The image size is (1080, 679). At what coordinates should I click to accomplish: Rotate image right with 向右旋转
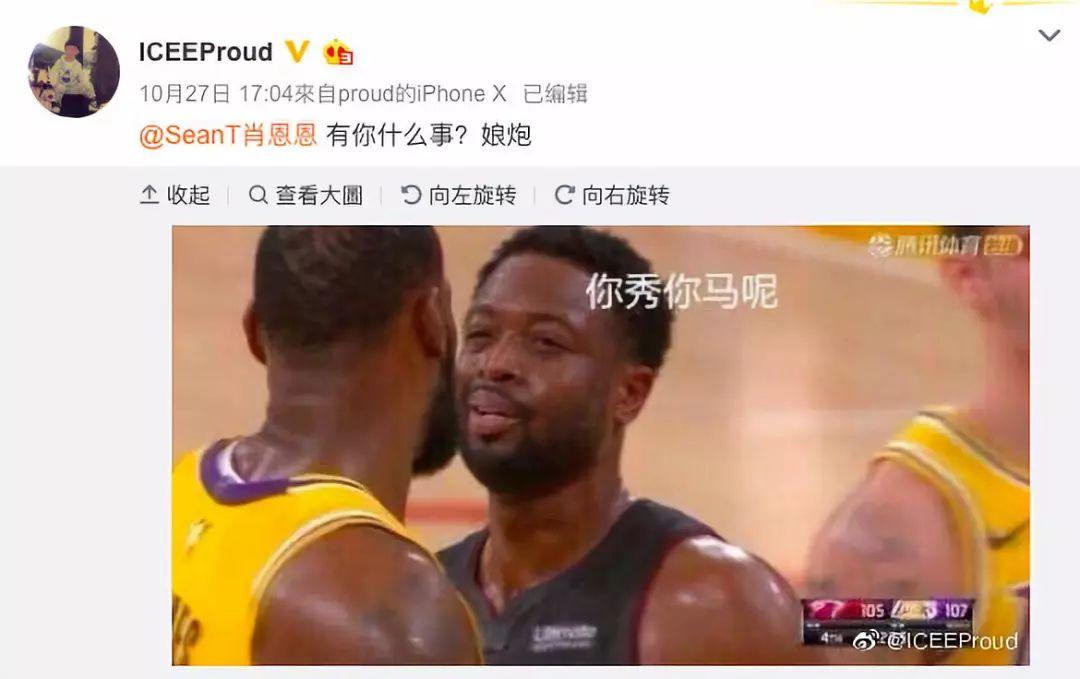coord(612,196)
